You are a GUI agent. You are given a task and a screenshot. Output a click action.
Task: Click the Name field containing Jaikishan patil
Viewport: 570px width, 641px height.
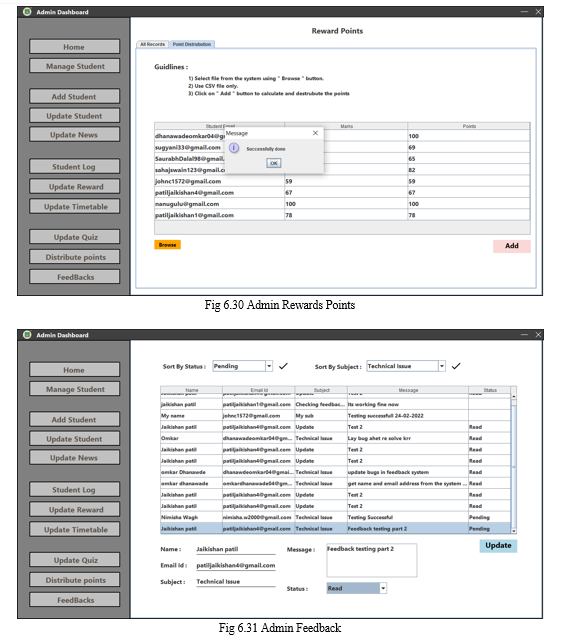236,549
